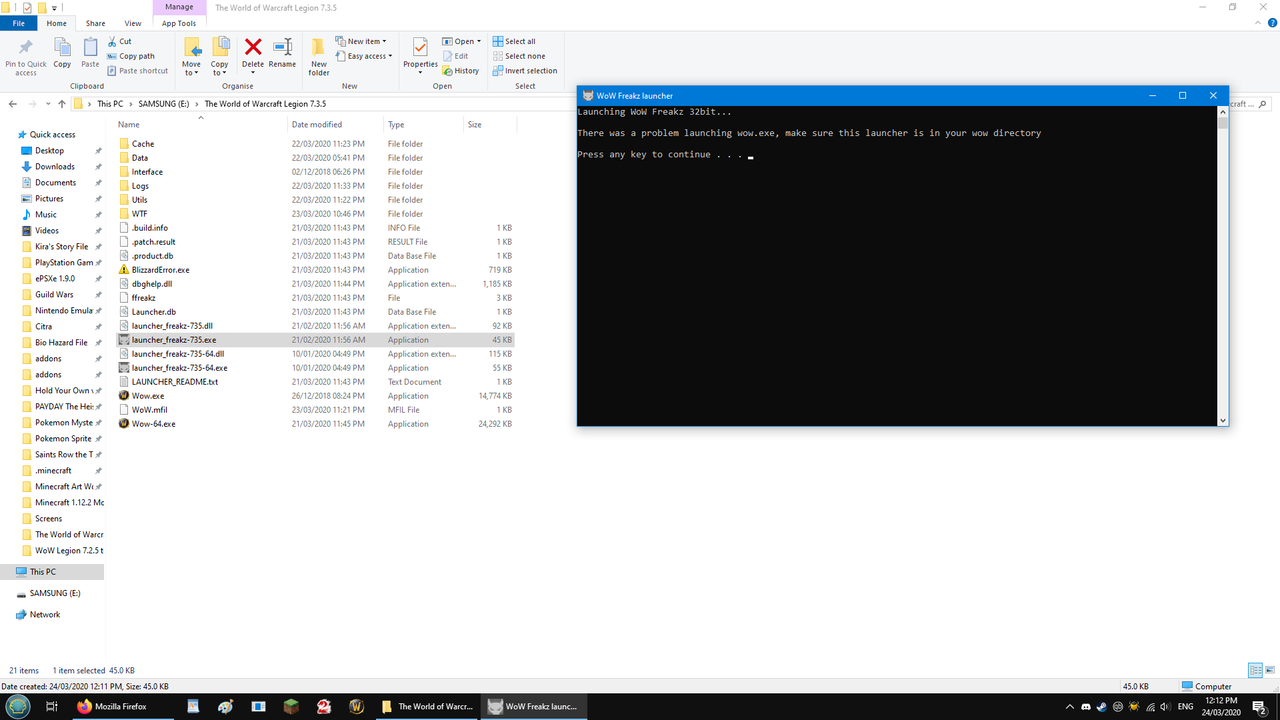
Task: Open Downloads in the navigation pane
Action: [x=55, y=167]
